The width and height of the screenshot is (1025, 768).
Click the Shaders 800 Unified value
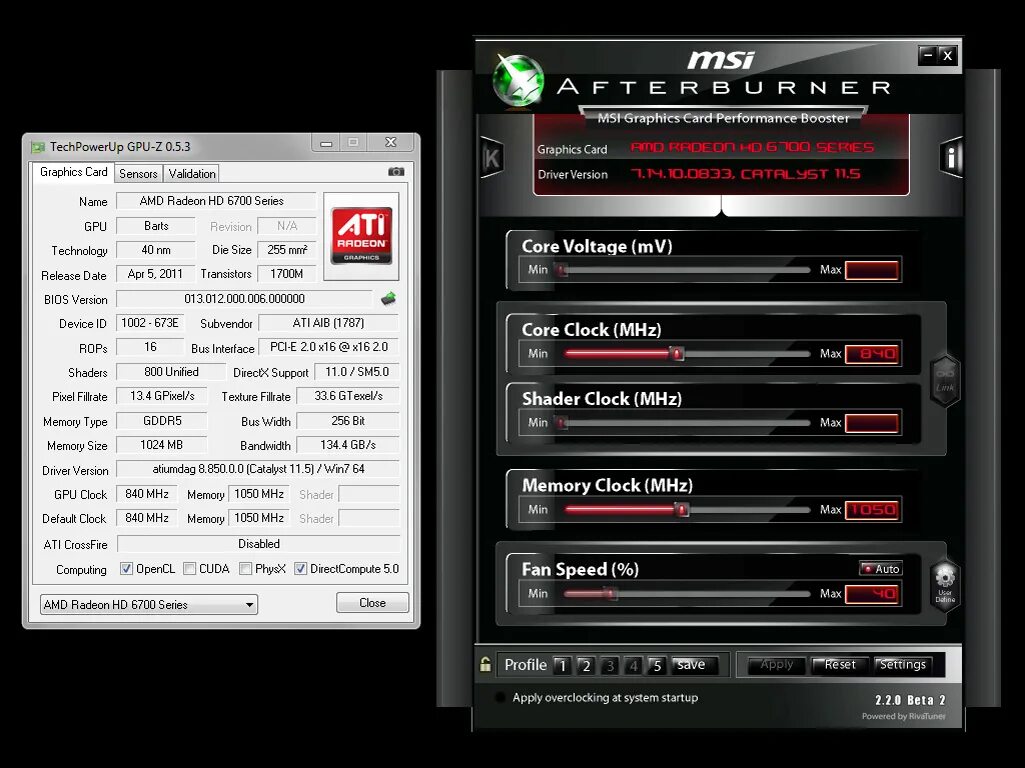(171, 372)
